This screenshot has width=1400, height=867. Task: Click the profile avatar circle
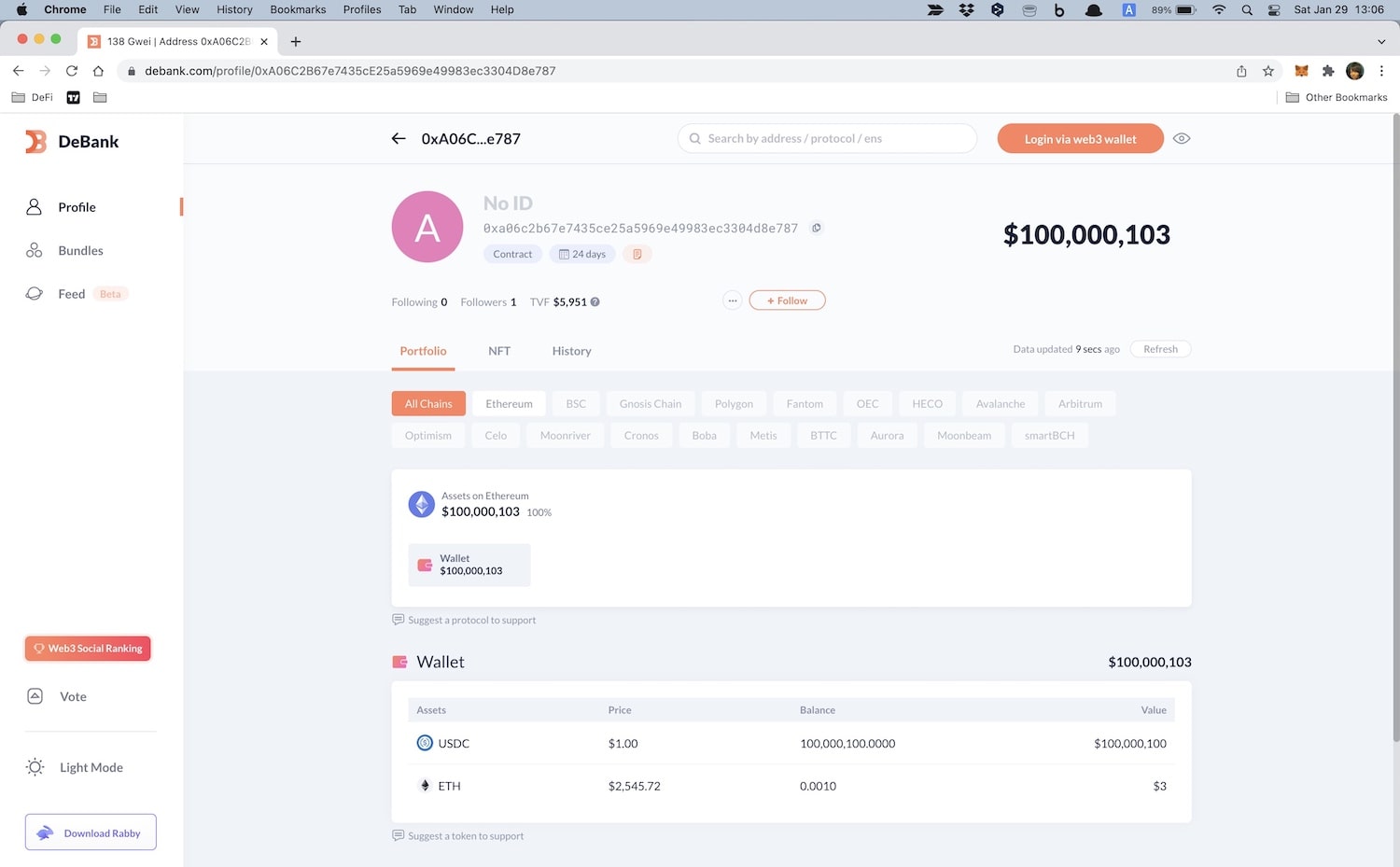click(x=427, y=227)
